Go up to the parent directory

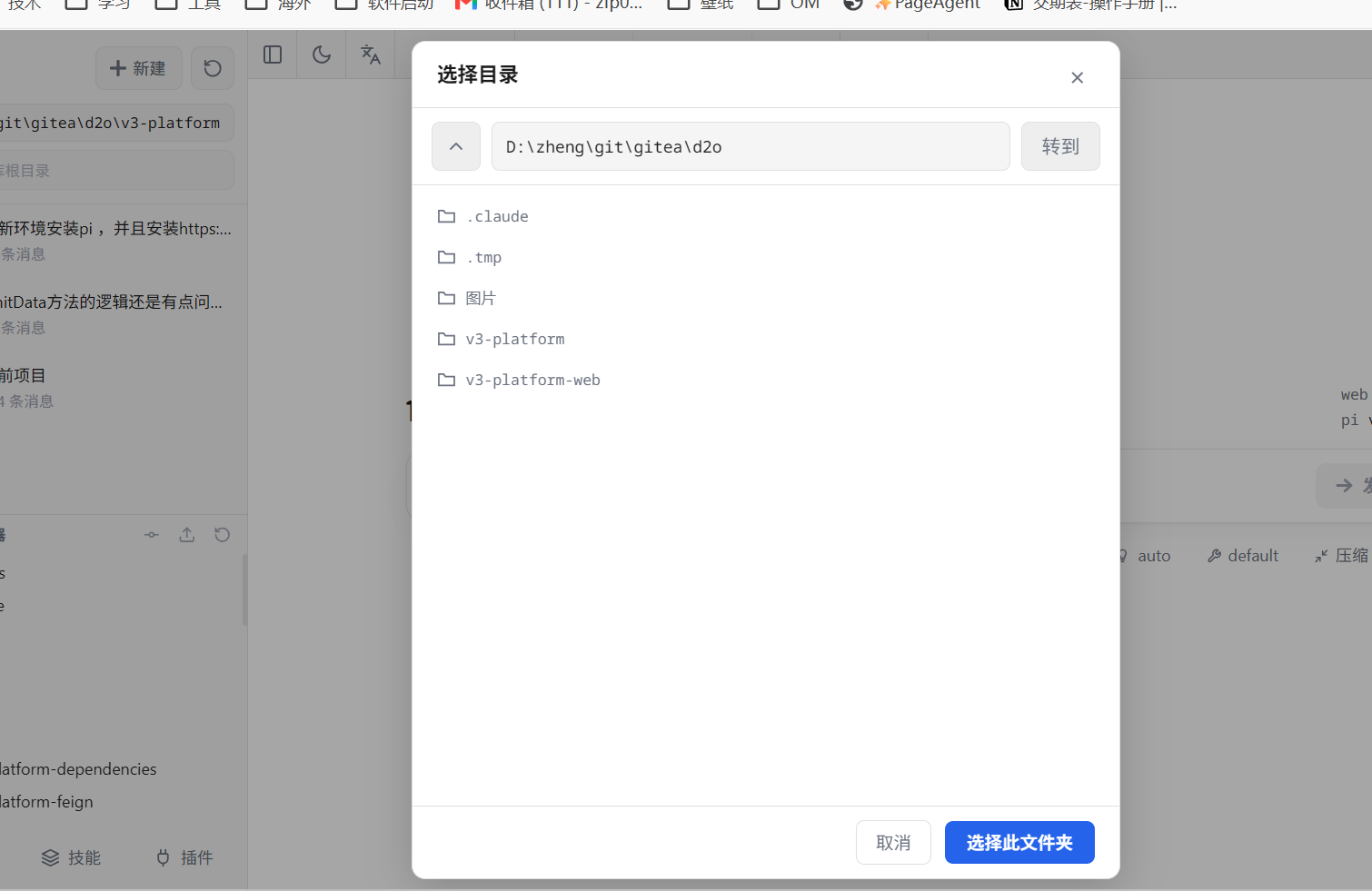pos(456,146)
